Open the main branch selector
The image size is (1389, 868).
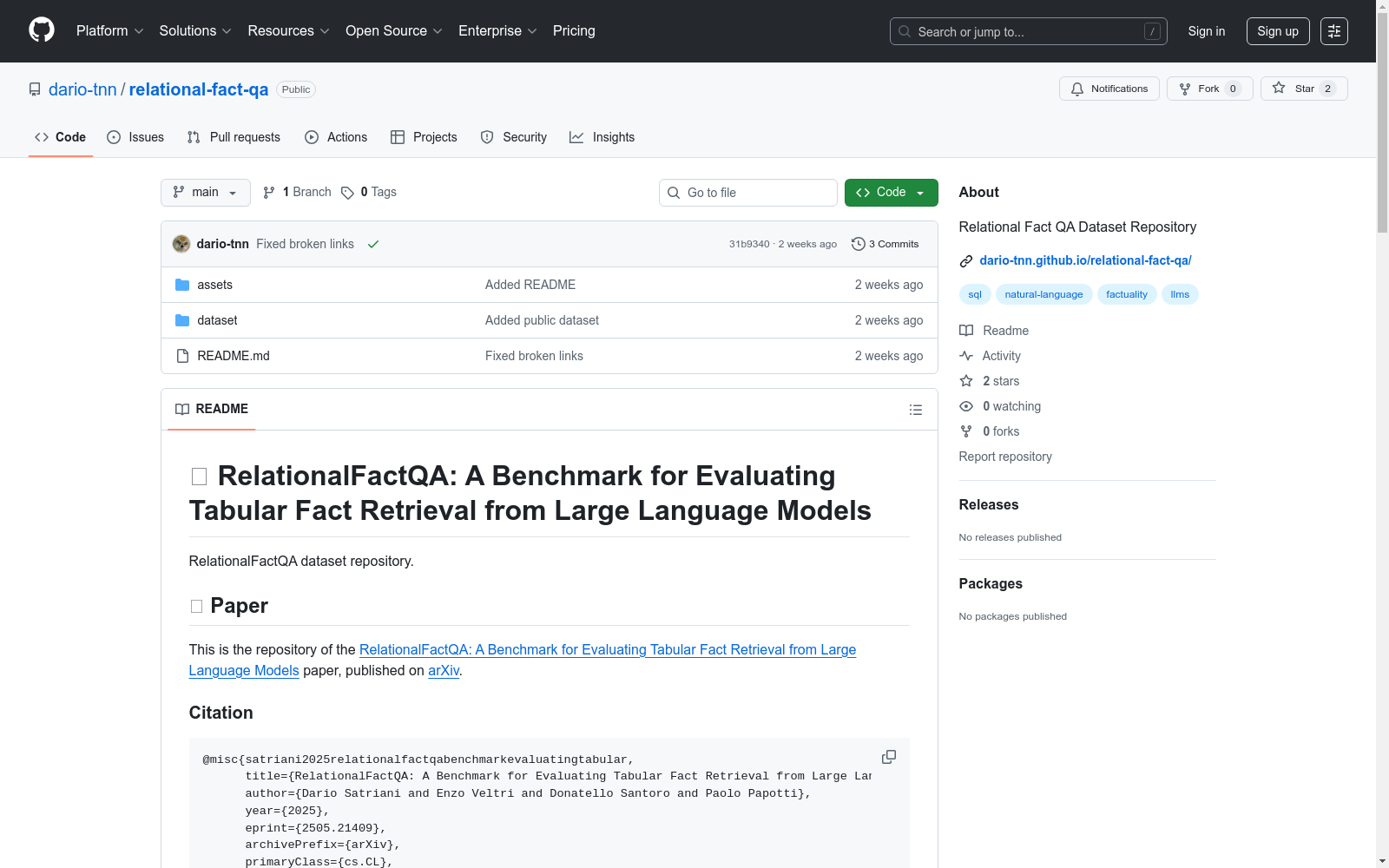click(x=206, y=193)
